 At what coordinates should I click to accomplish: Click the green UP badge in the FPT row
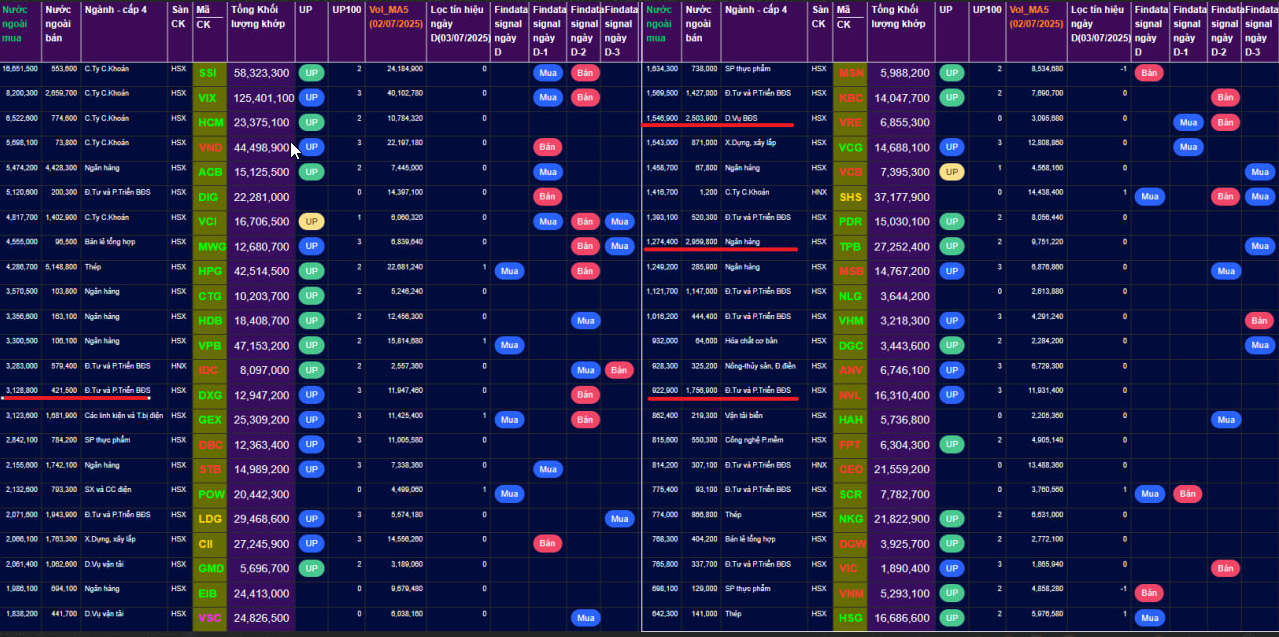951,444
